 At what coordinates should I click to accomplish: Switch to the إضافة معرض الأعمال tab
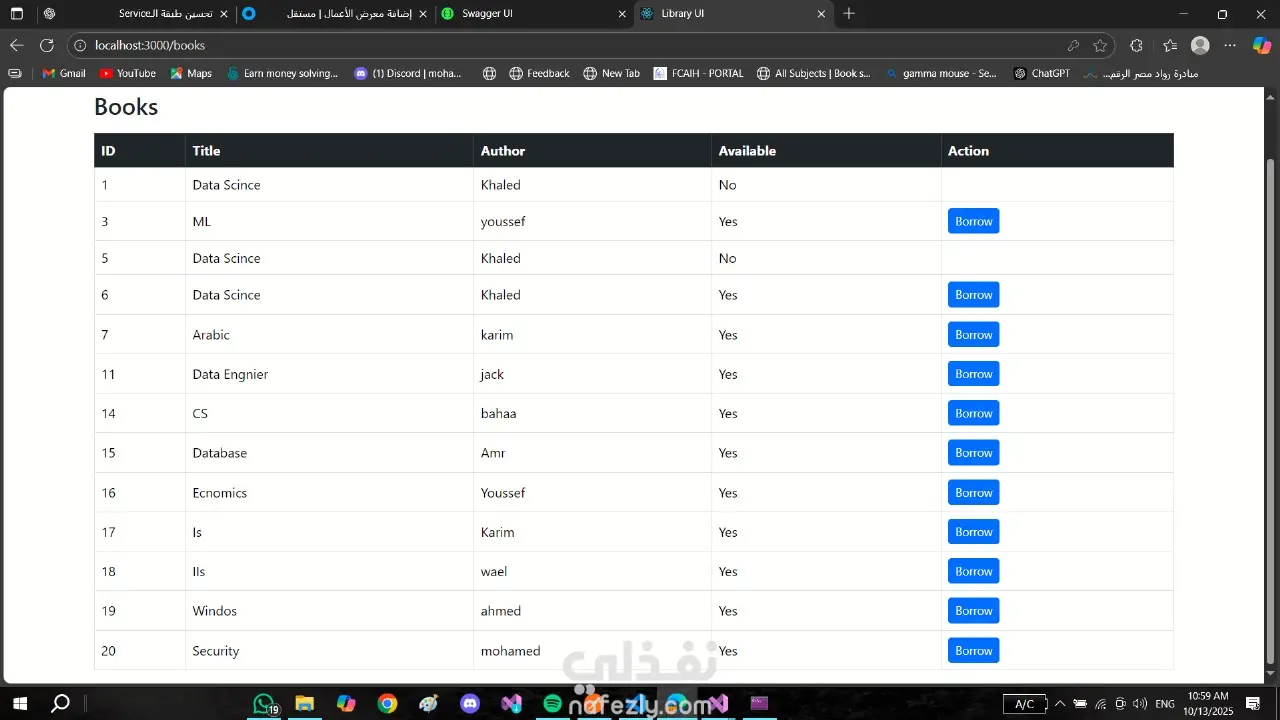335,14
